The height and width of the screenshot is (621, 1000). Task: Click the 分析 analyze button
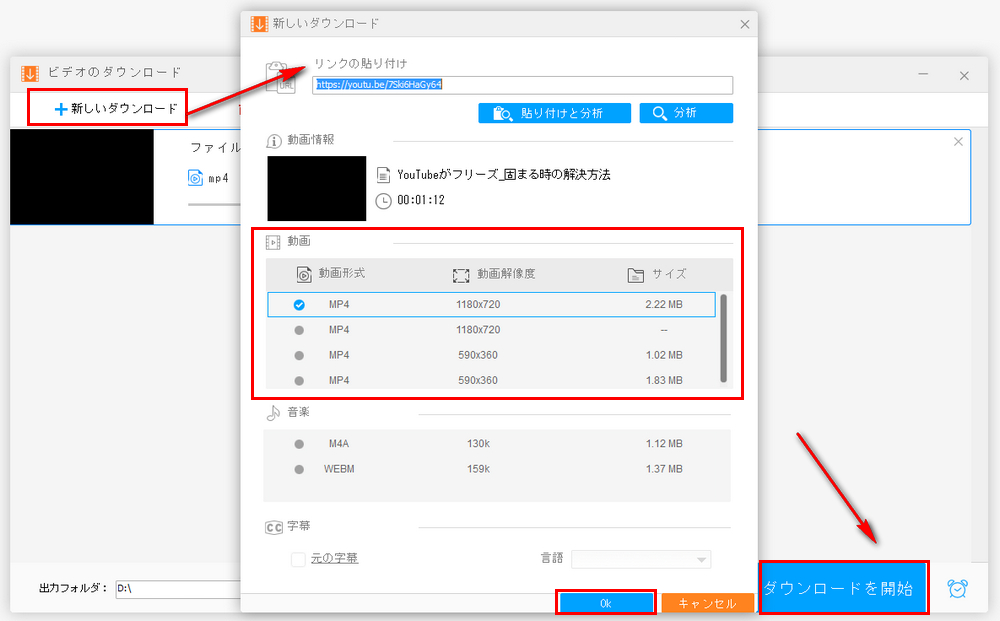(x=686, y=112)
